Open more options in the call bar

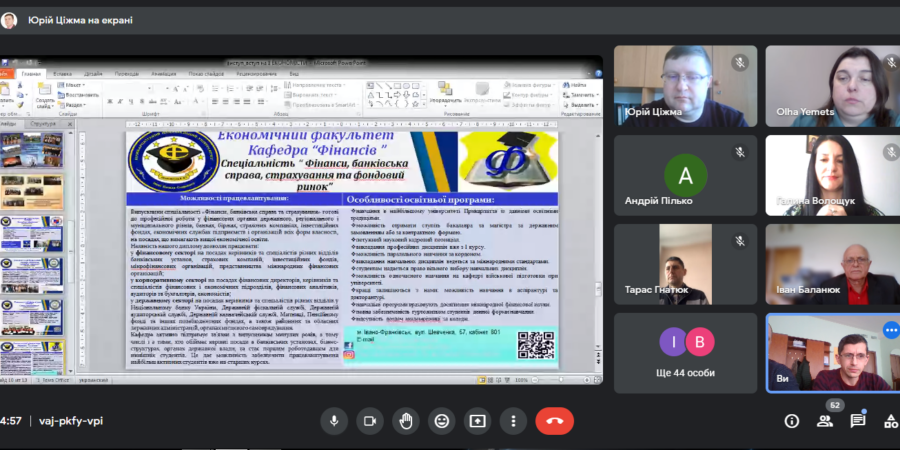(x=513, y=421)
